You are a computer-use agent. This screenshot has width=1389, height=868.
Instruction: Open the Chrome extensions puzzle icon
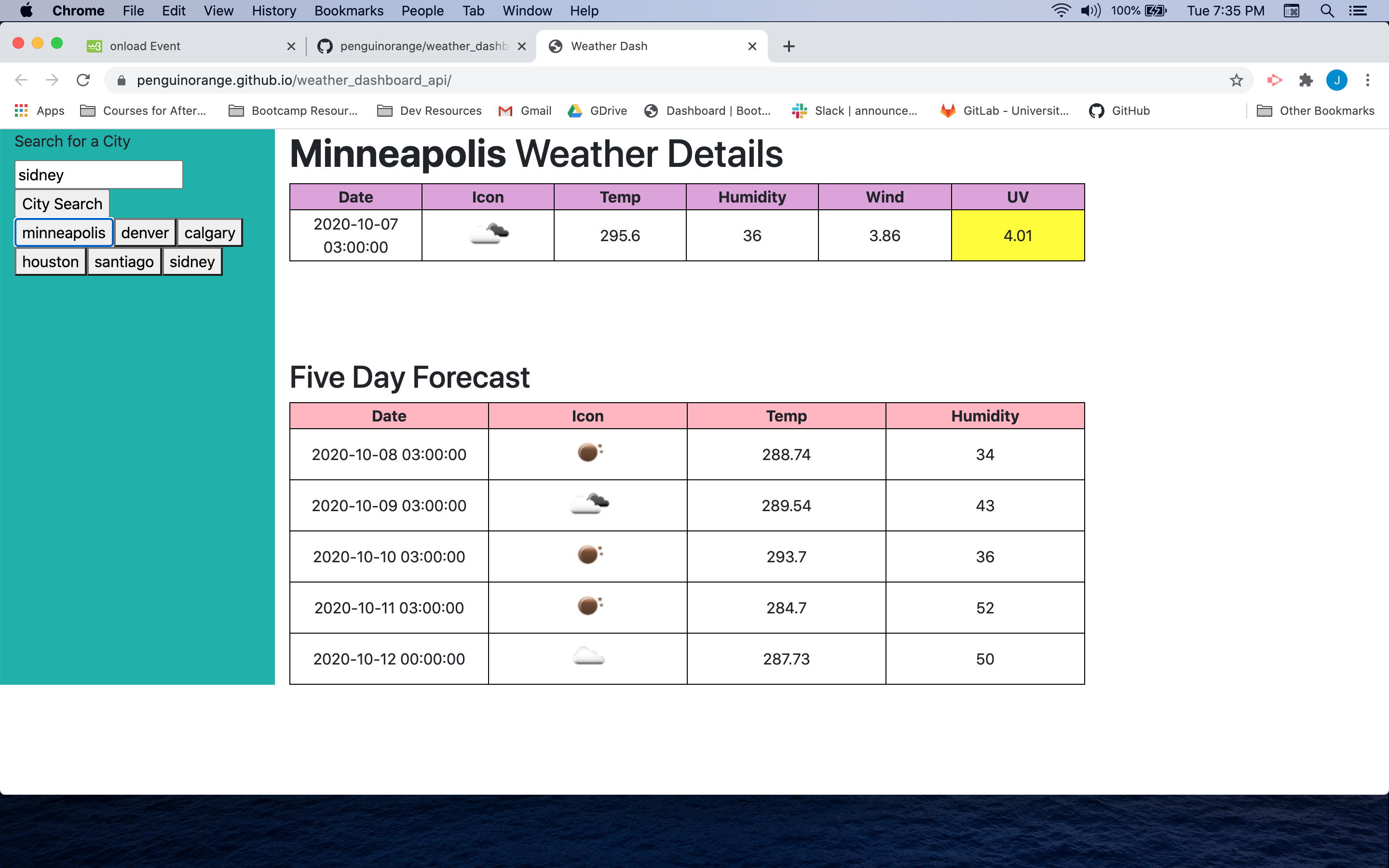1307,80
